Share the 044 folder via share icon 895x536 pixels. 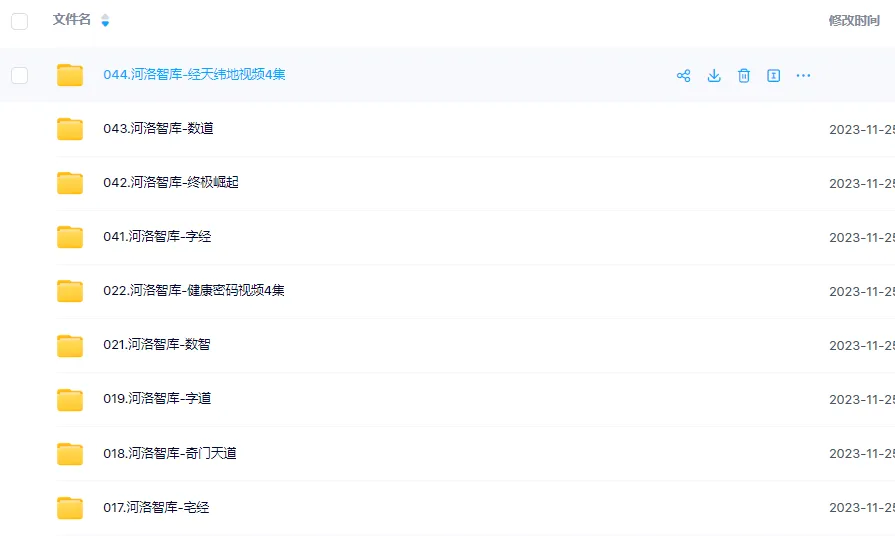[x=683, y=75]
